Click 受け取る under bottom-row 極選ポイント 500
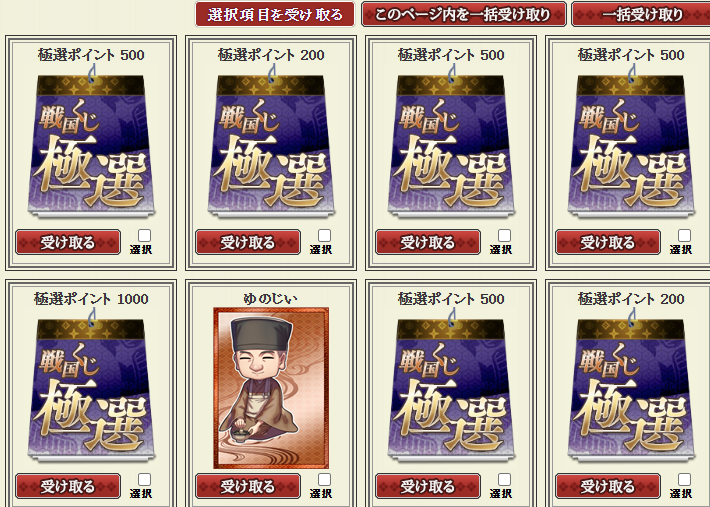 (x=428, y=486)
